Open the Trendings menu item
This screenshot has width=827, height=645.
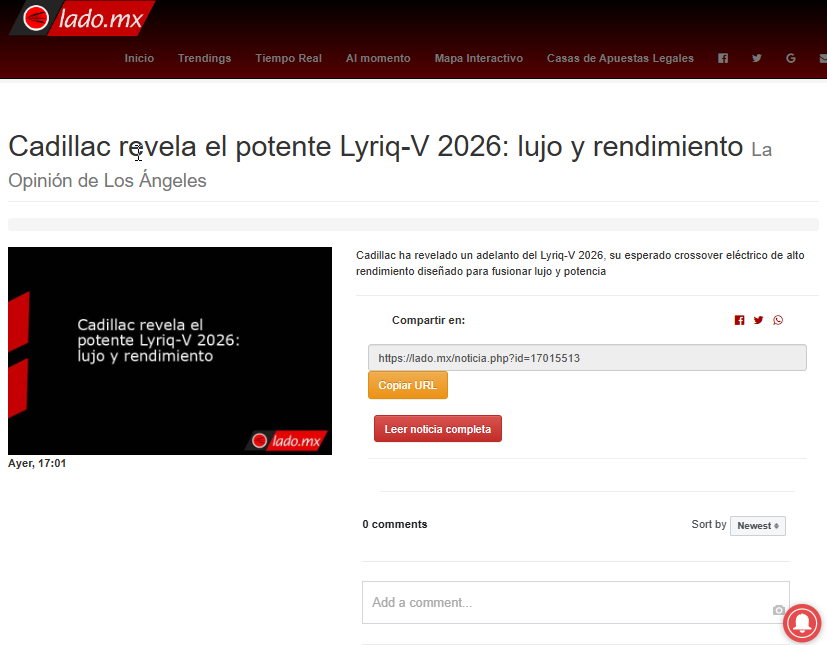(205, 59)
